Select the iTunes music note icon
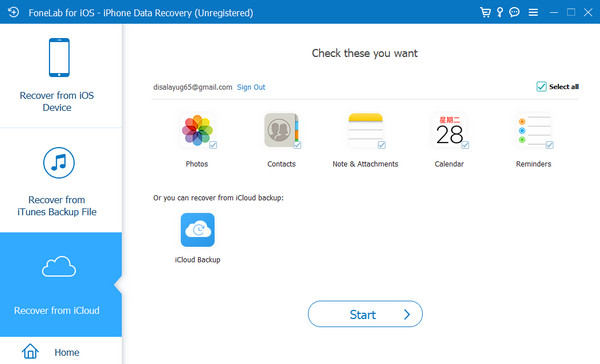Screen dimensions: 600x364 tap(59, 163)
